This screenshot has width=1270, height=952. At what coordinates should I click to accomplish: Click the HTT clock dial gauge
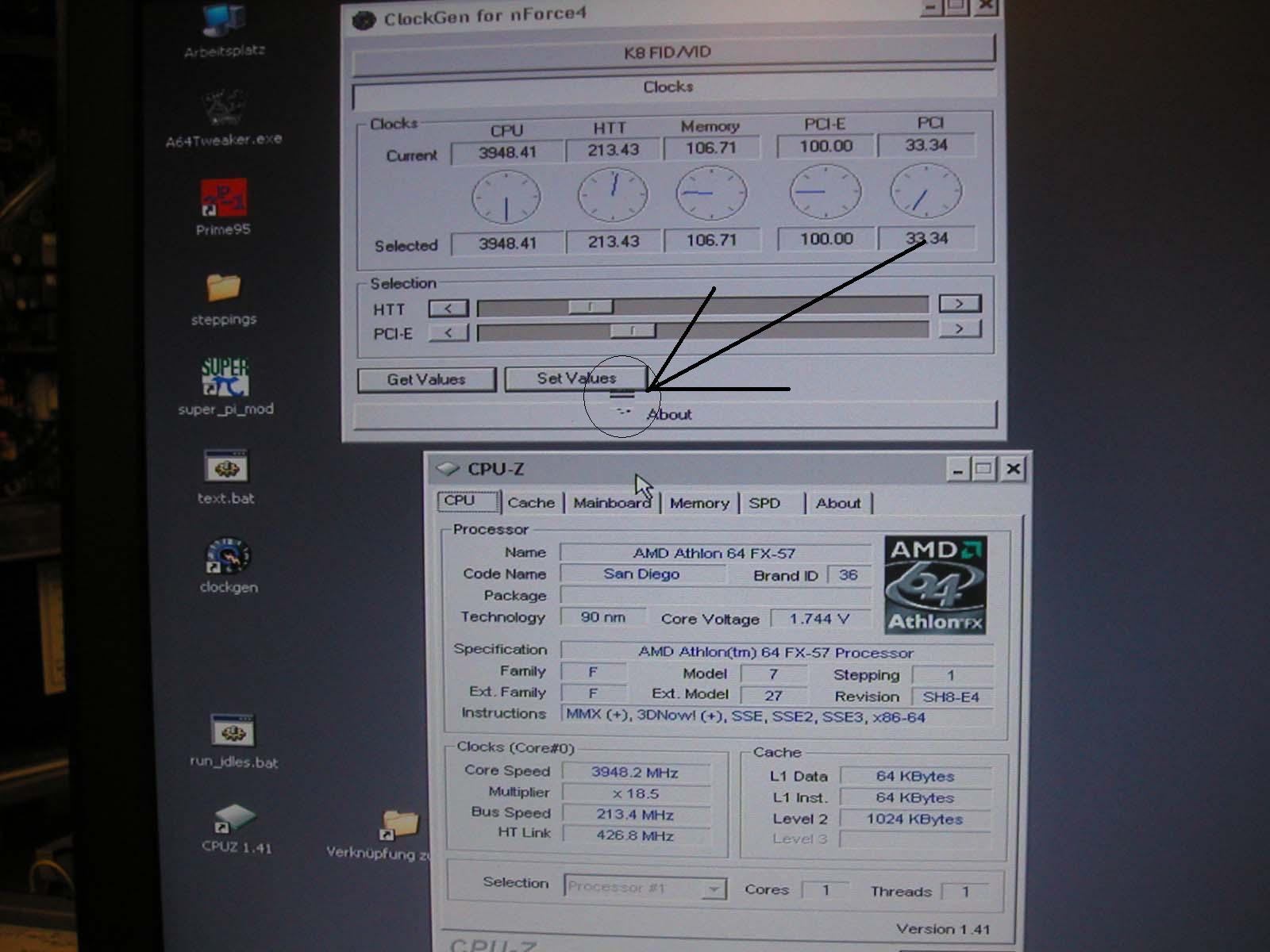click(x=613, y=194)
